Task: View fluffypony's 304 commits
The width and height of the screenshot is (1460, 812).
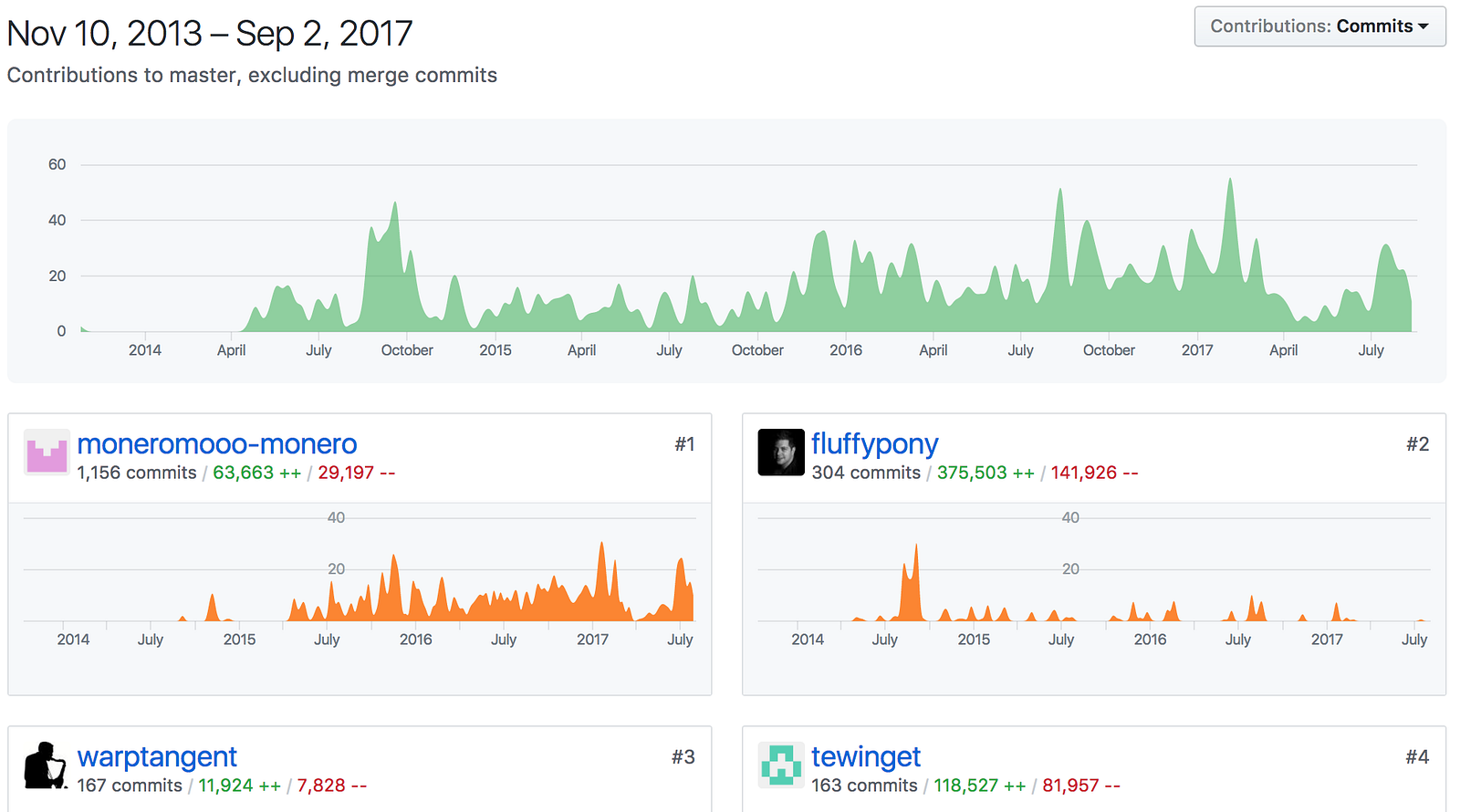Action: pyautogui.click(x=866, y=473)
